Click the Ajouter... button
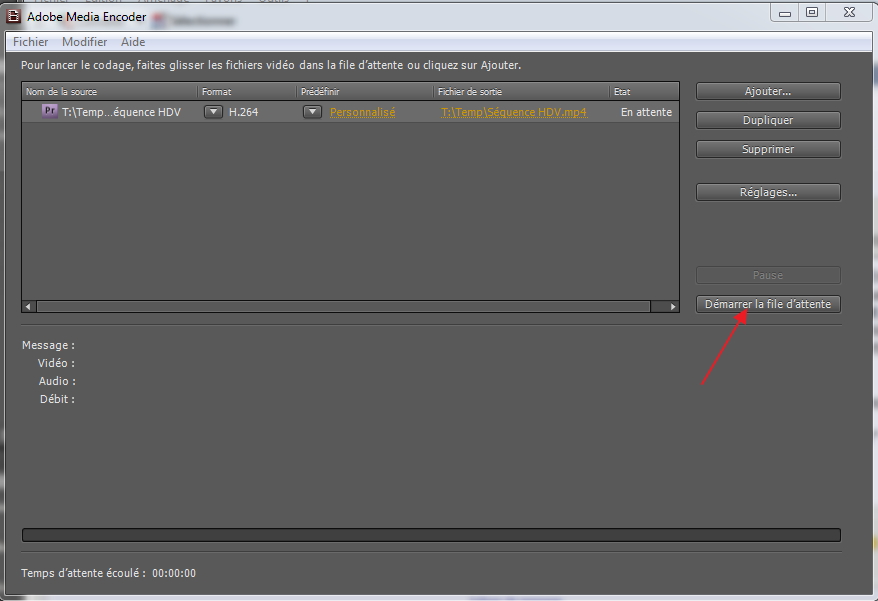878x601 pixels. tap(768, 91)
